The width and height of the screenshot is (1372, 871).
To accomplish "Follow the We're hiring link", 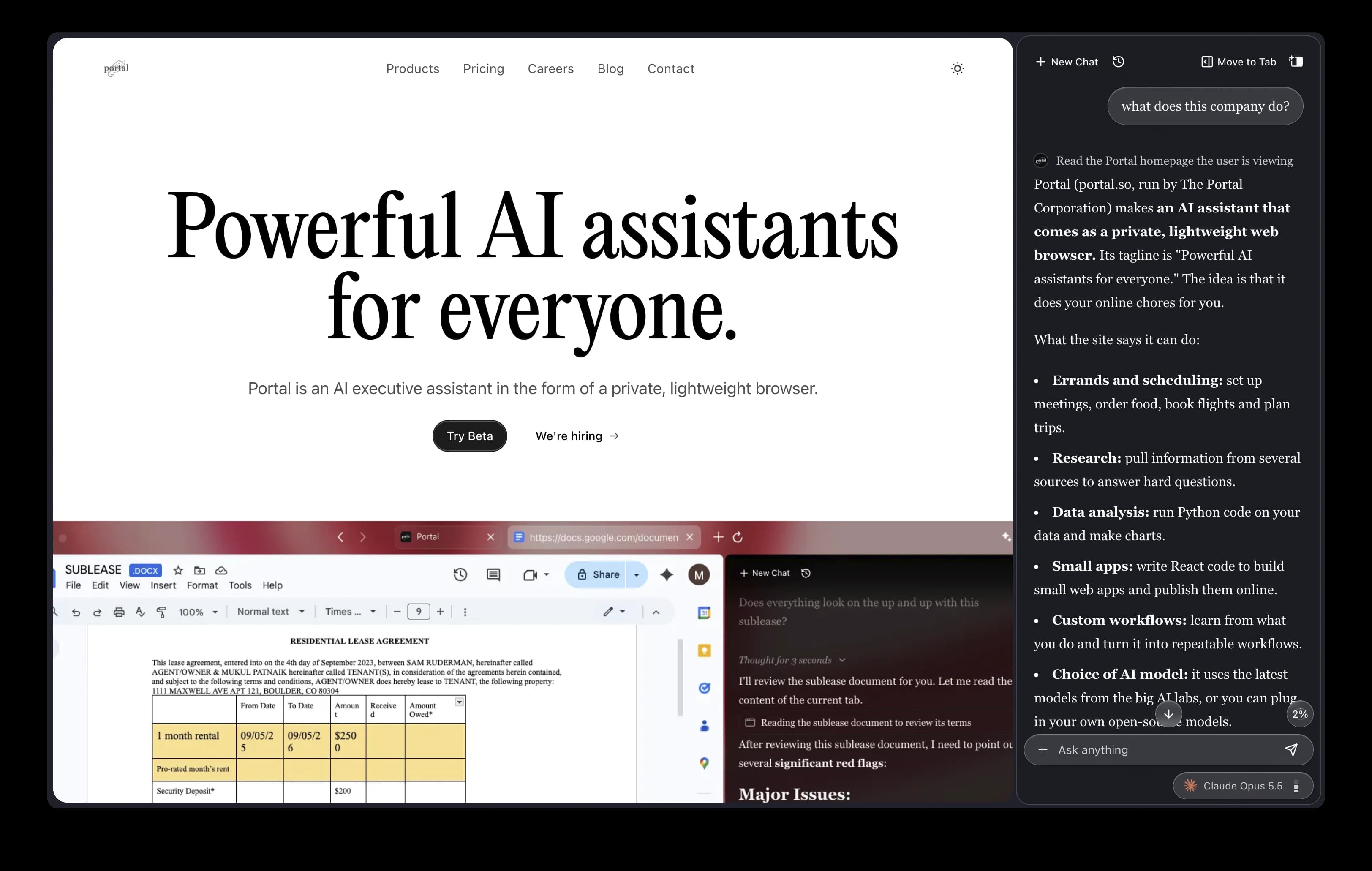I will pos(577,436).
